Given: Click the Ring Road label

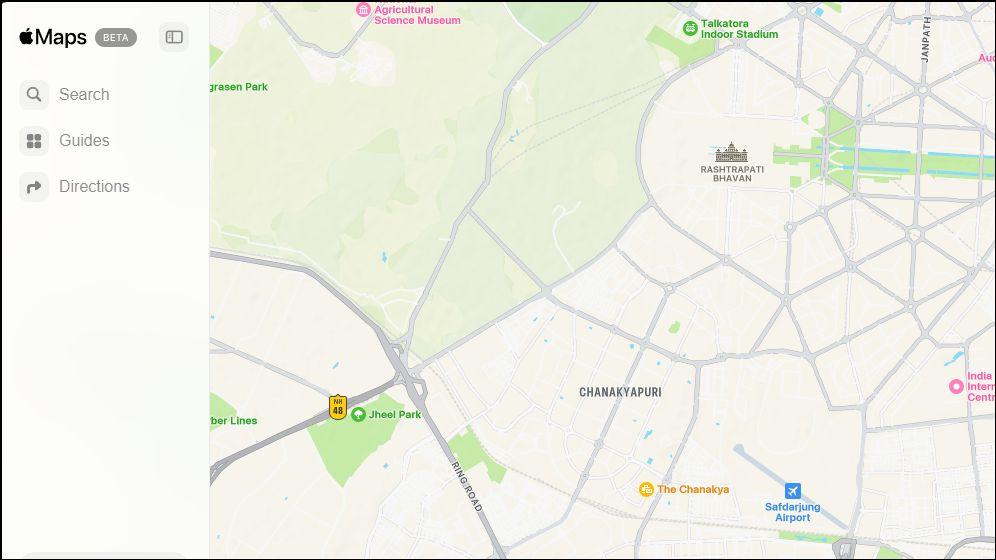Looking at the screenshot, I should click(467, 487).
